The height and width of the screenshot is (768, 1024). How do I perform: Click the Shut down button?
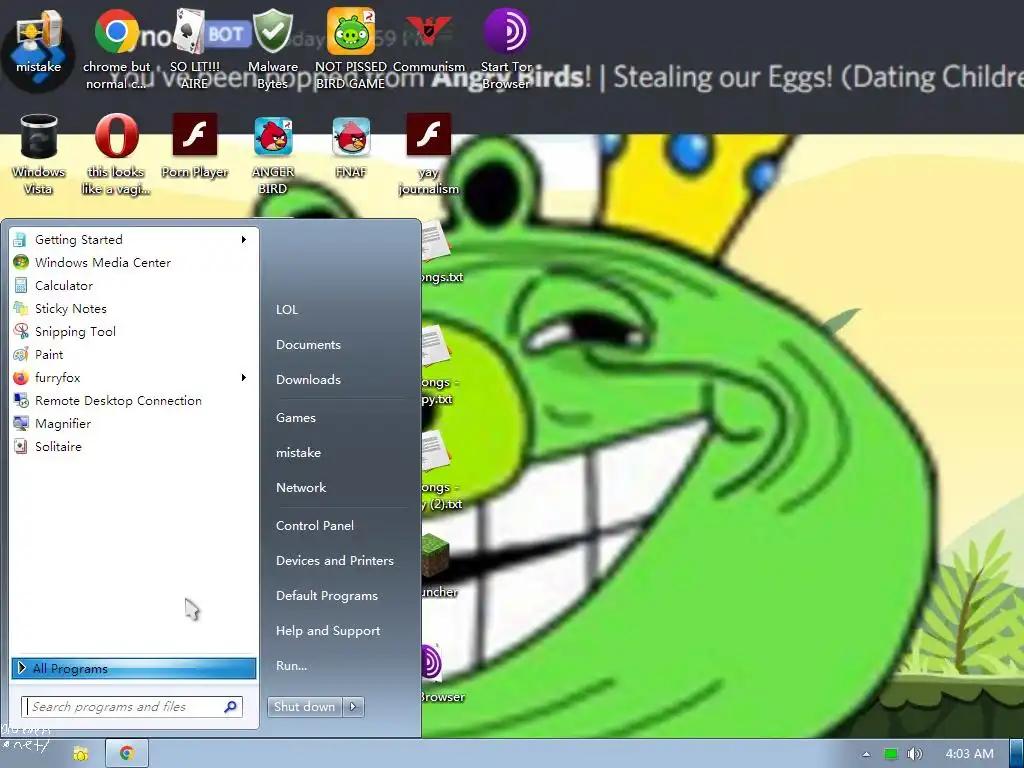(x=304, y=707)
